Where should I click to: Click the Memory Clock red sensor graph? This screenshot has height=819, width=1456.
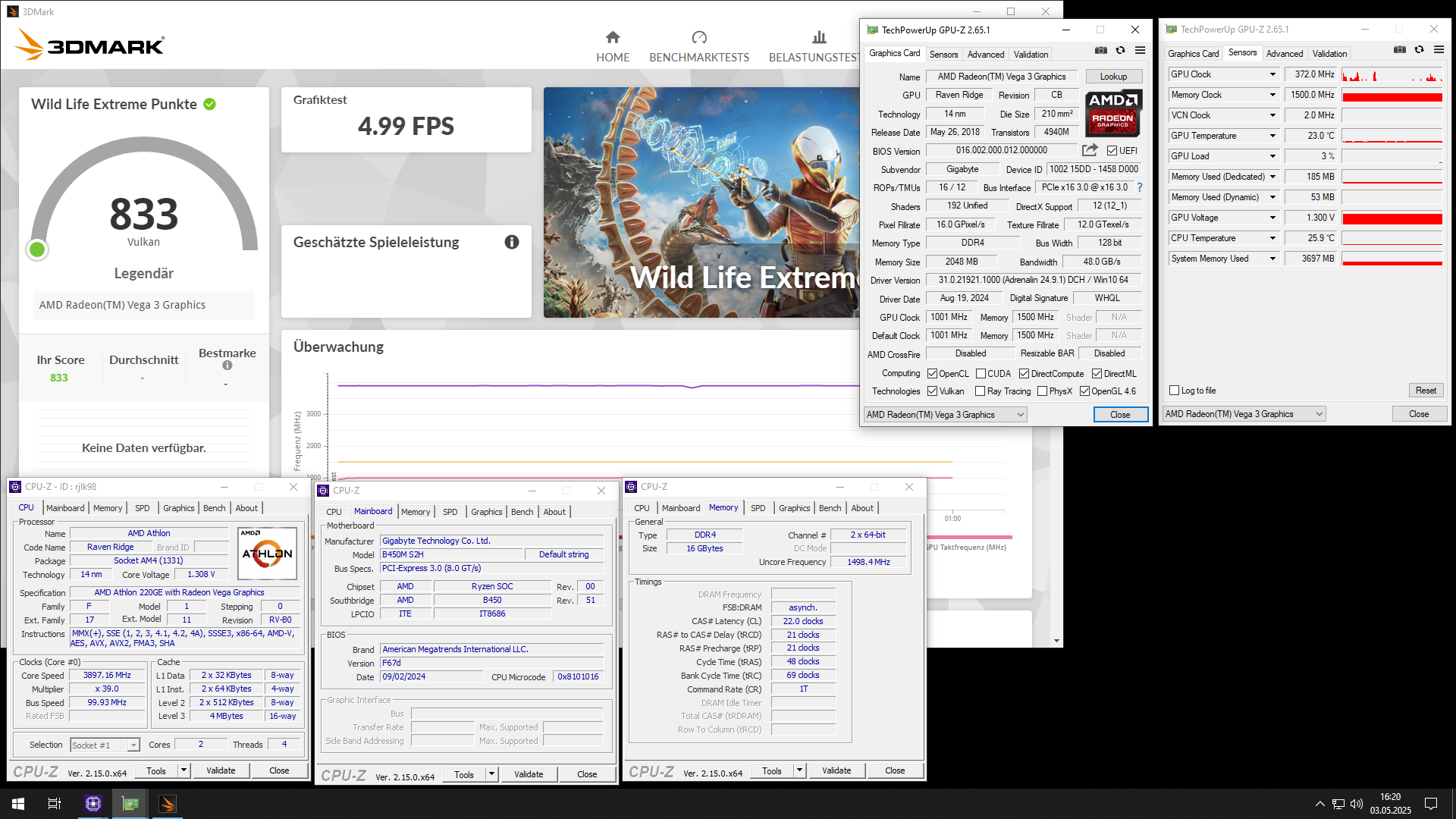(x=1392, y=96)
